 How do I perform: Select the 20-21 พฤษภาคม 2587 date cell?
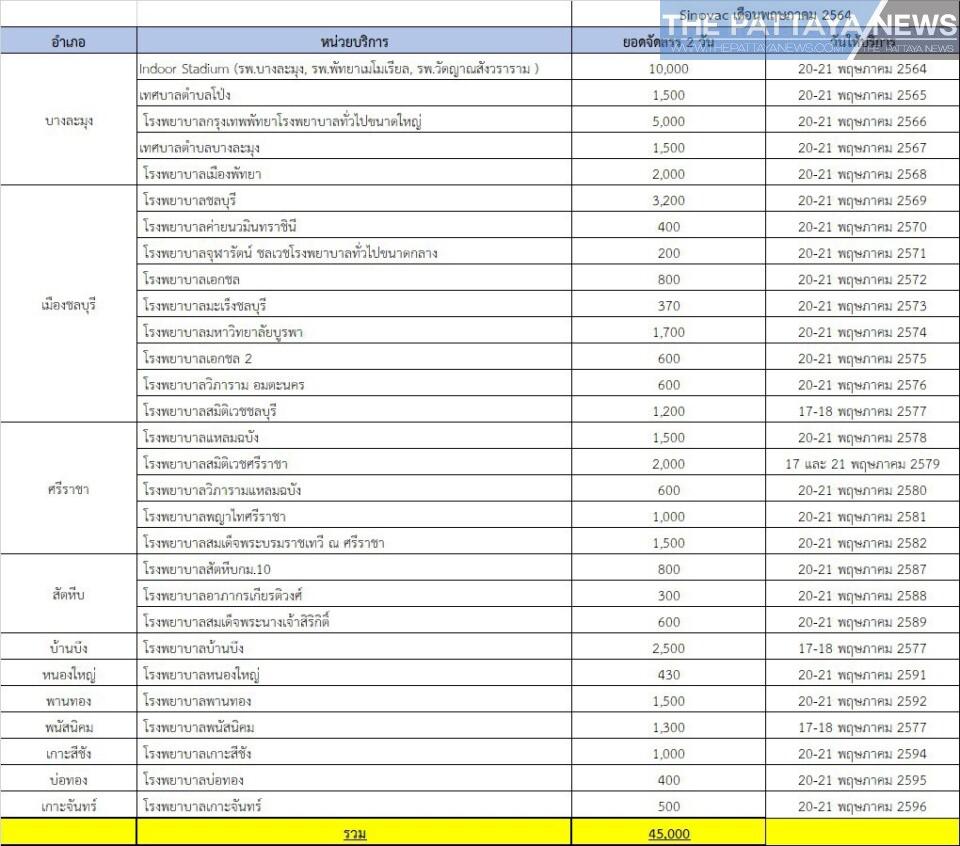[862, 569]
